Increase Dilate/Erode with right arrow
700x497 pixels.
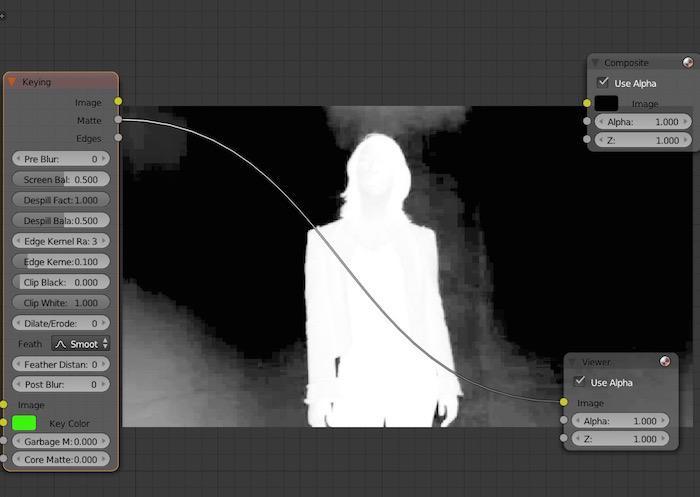point(104,323)
